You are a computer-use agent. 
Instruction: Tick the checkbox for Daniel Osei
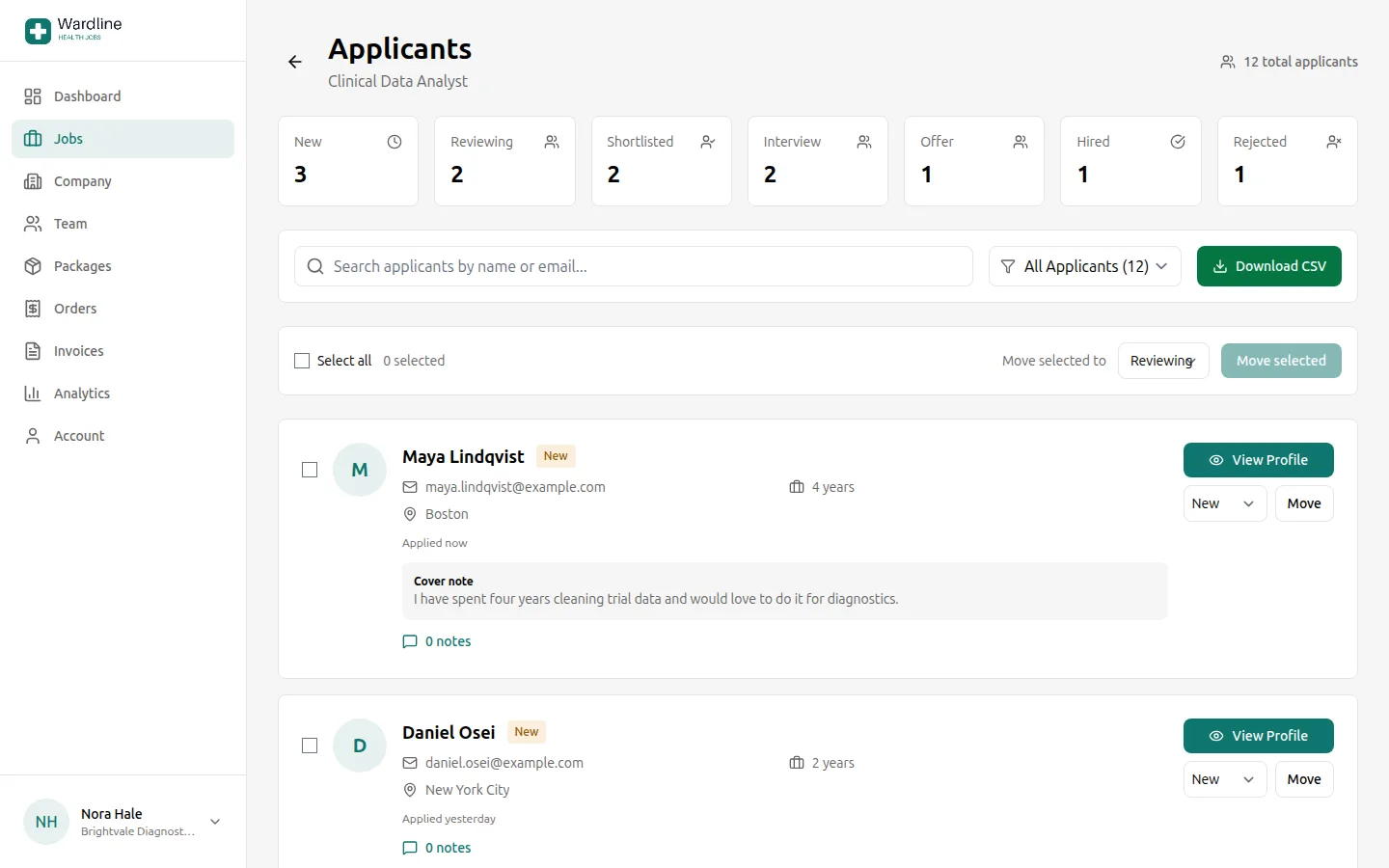[310, 746]
